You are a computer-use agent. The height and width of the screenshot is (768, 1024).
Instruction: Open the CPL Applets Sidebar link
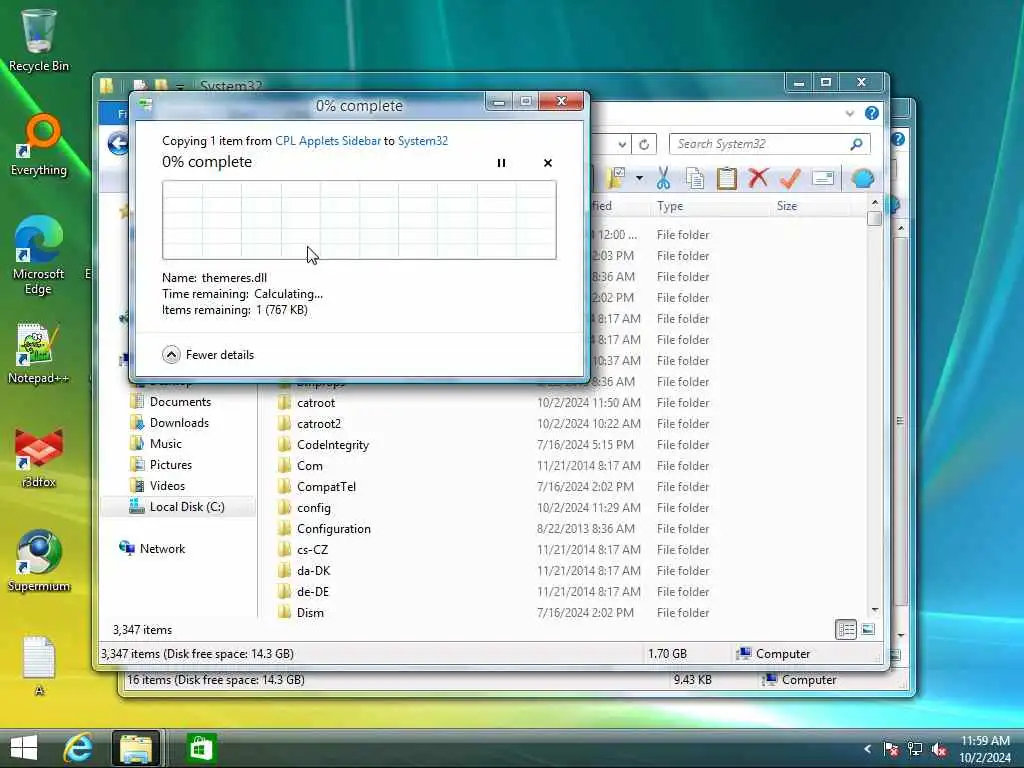pos(328,140)
